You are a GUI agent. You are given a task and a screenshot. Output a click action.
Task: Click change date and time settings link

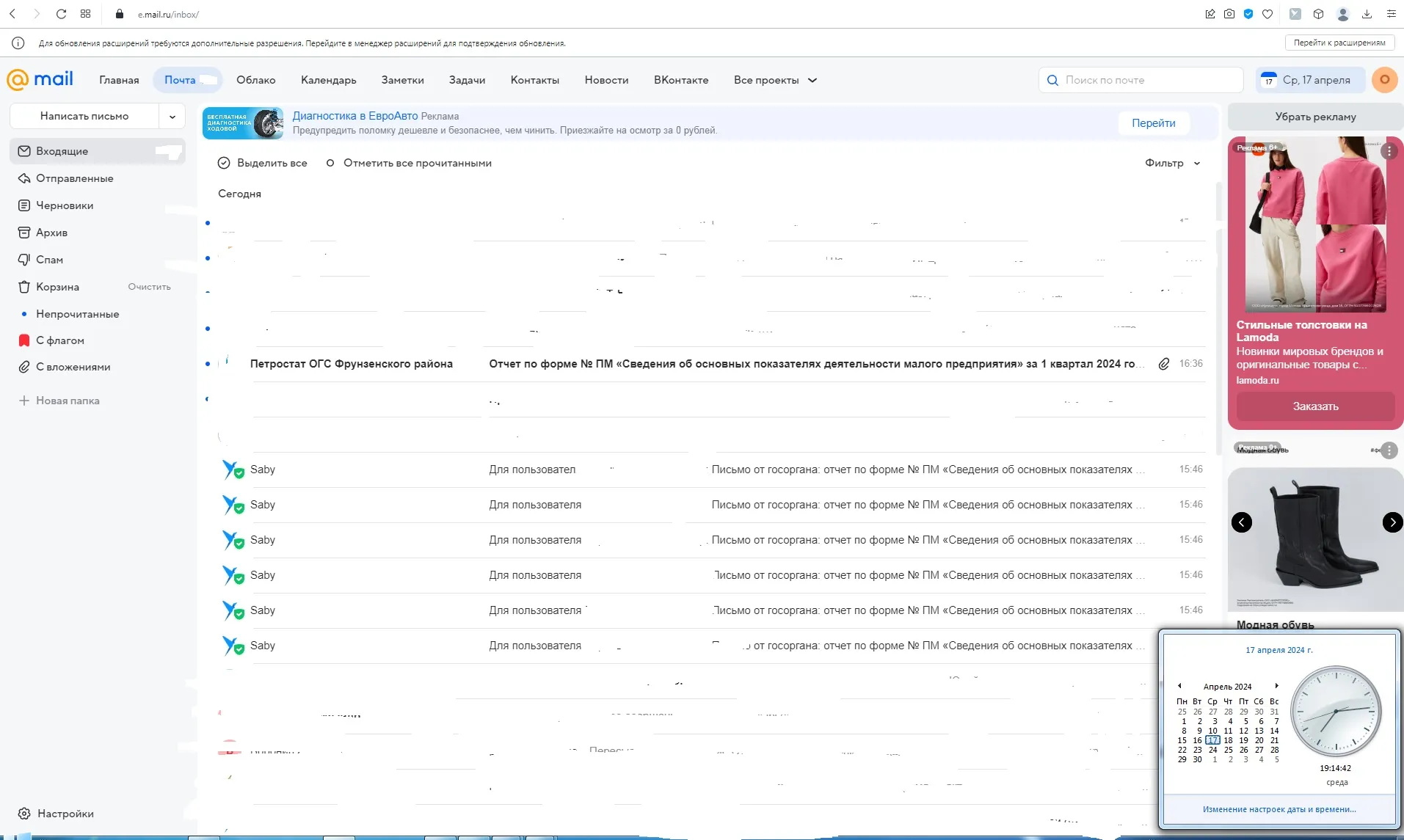click(1278, 809)
